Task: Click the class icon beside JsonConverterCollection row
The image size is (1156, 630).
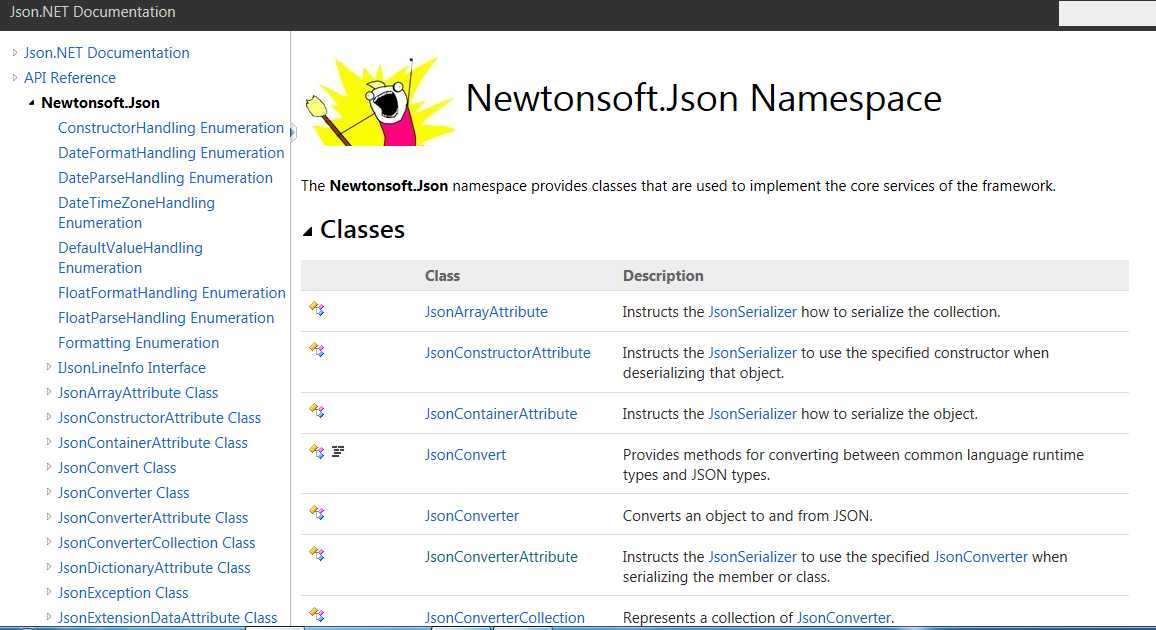Action: pyautogui.click(x=317, y=615)
